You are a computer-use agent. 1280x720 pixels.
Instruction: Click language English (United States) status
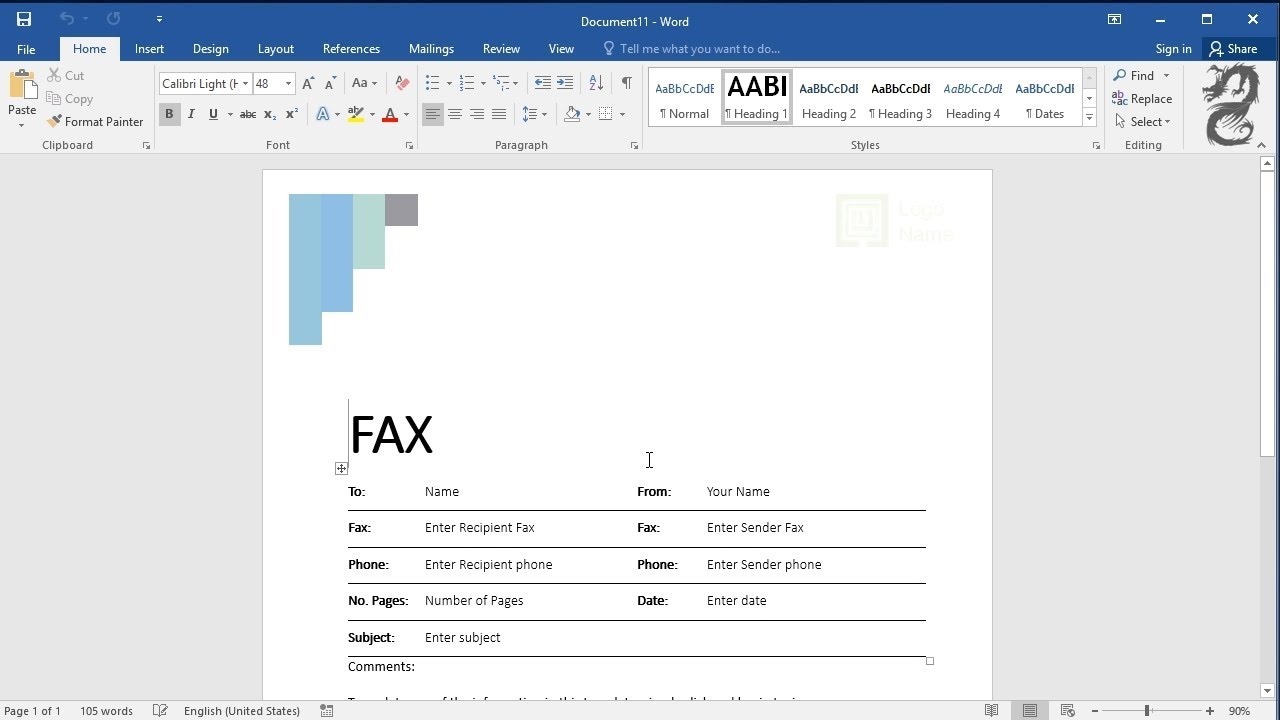(x=242, y=711)
